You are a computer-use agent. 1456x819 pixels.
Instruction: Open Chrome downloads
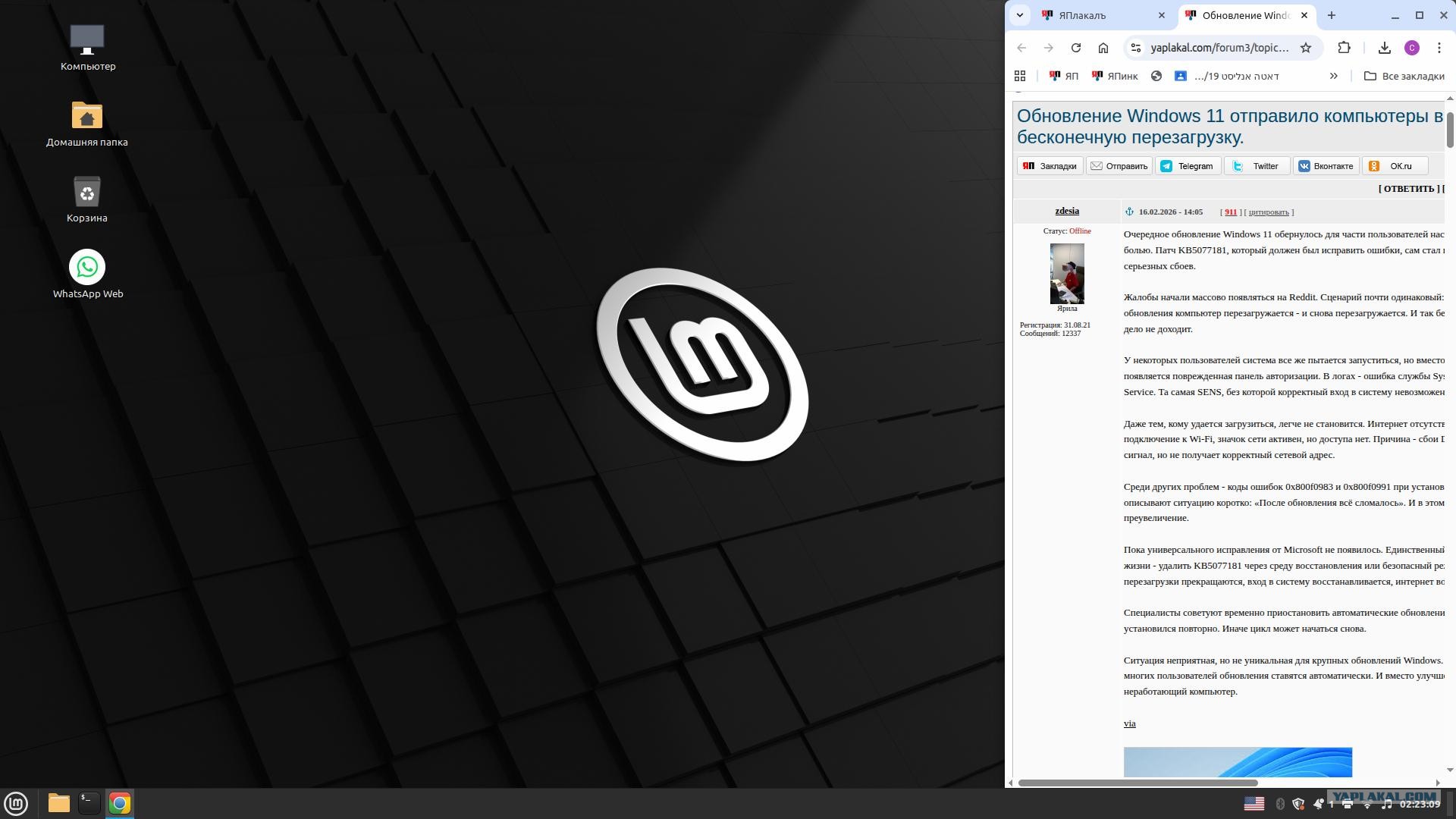click(x=1385, y=48)
